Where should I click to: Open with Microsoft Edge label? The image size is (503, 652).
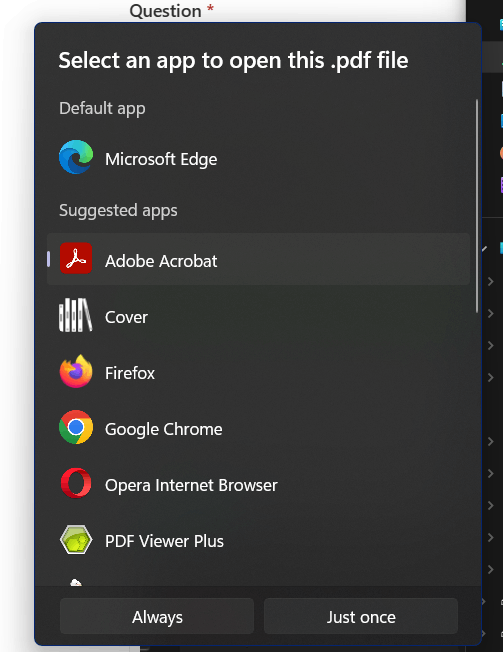(161, 159)
